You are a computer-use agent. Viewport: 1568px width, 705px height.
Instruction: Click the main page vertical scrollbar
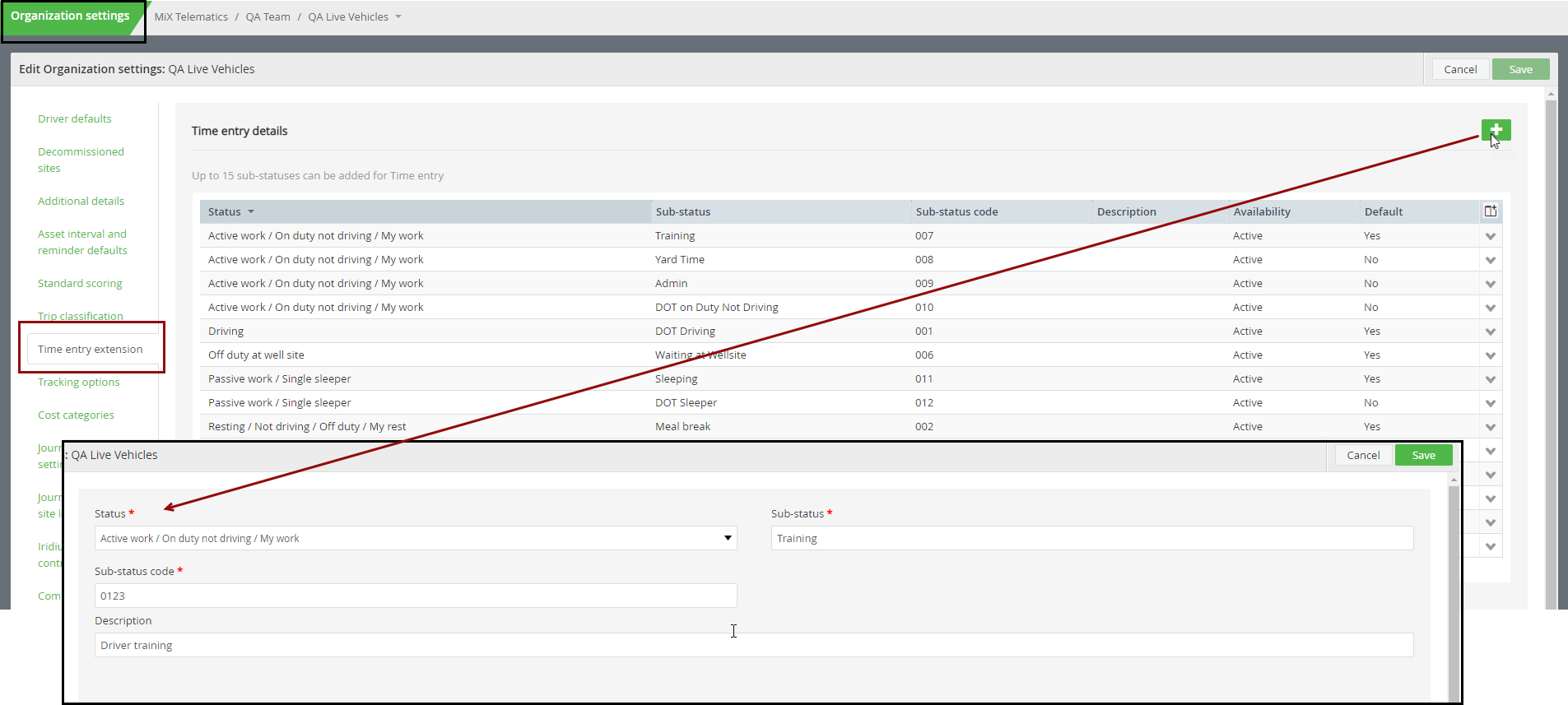point(1551,354)
